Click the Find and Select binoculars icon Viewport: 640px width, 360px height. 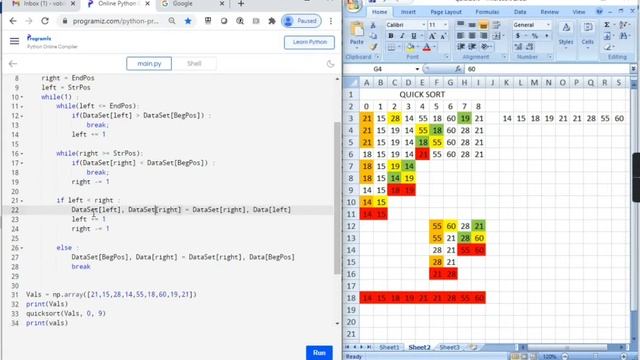click(624, 36)
